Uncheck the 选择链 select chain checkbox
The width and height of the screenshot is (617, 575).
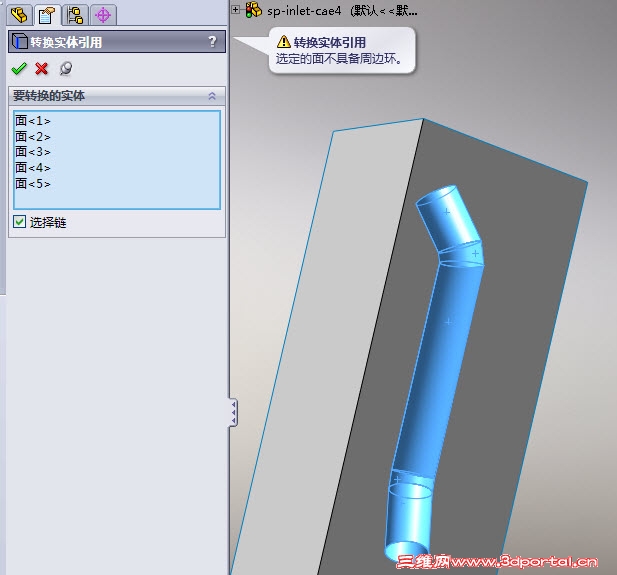pos(19,222)
